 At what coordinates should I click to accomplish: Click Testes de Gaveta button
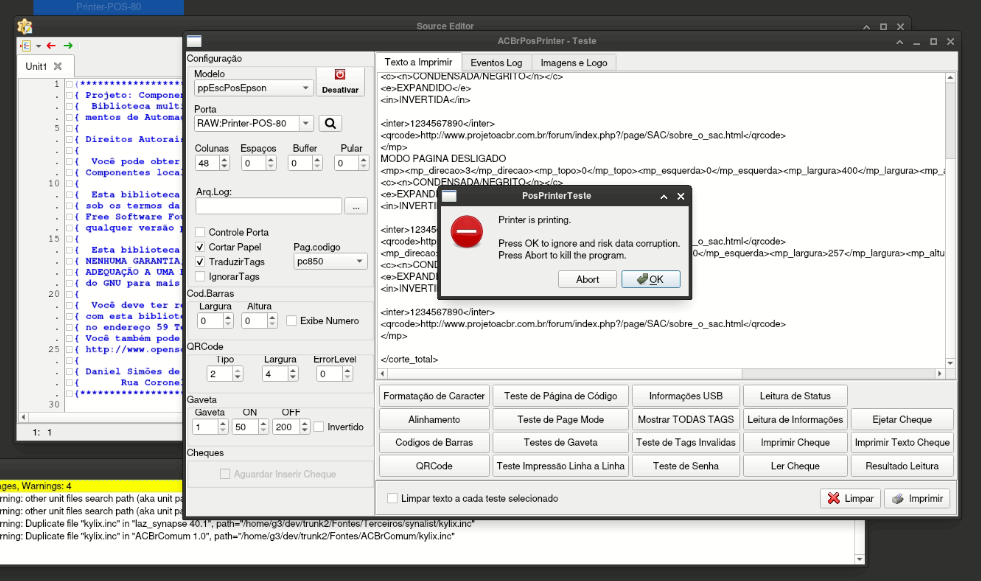click(561, 443)
